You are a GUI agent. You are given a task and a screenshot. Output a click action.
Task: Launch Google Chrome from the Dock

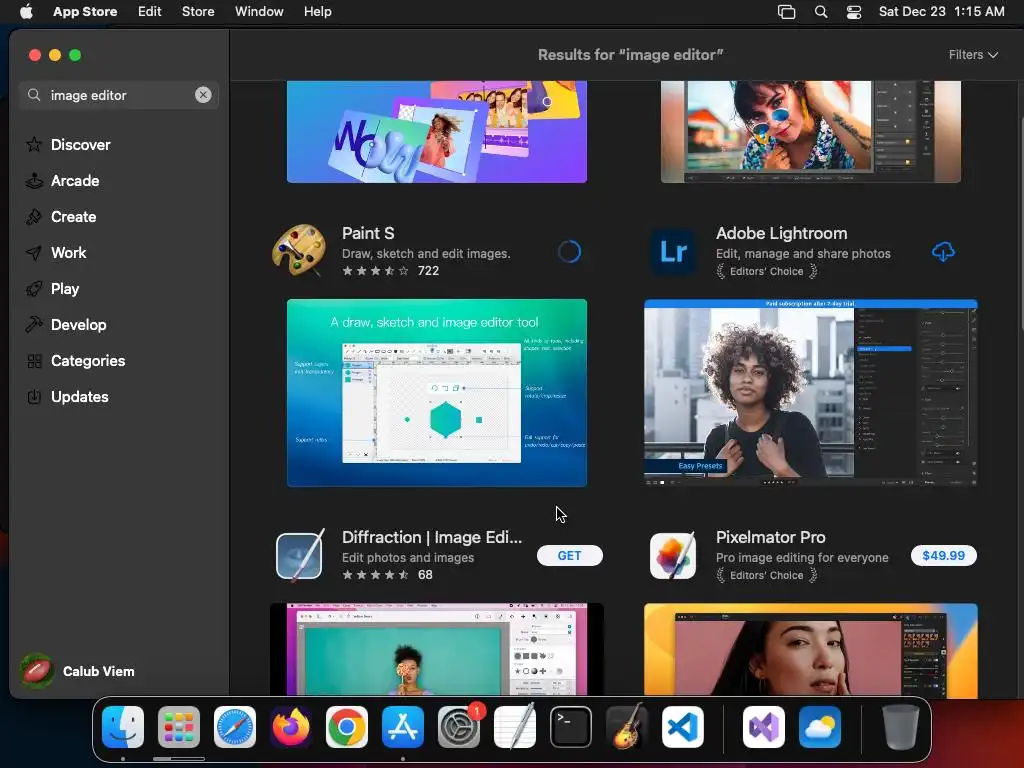347,727
